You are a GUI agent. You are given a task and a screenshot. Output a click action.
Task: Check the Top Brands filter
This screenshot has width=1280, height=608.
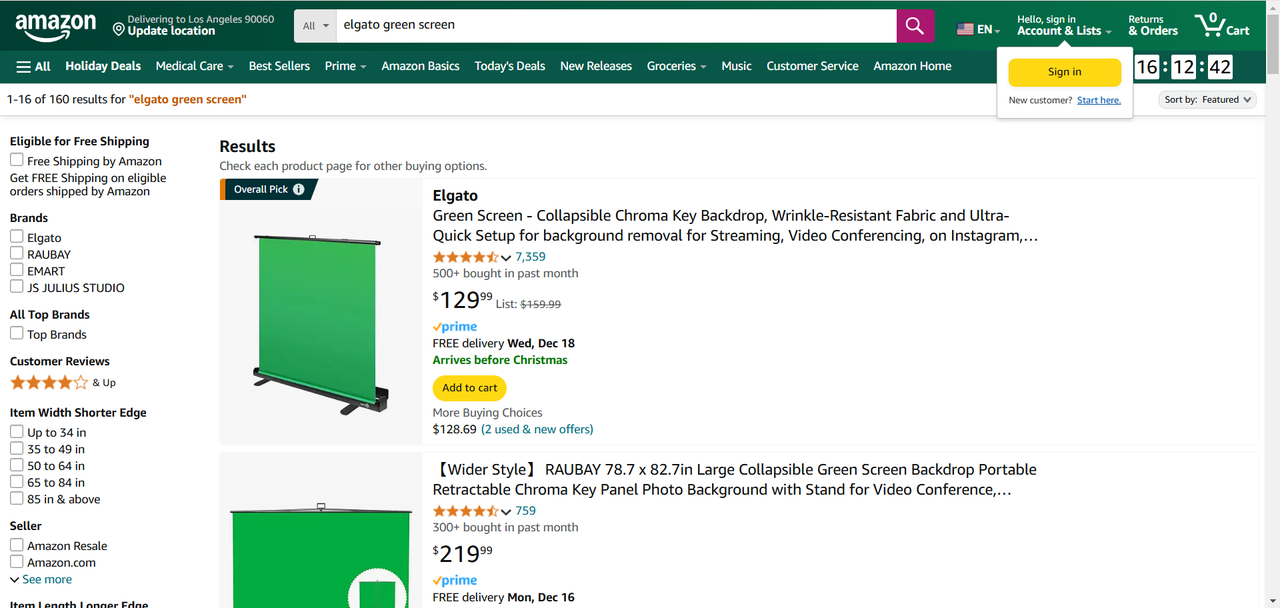(x=17, y=334)
